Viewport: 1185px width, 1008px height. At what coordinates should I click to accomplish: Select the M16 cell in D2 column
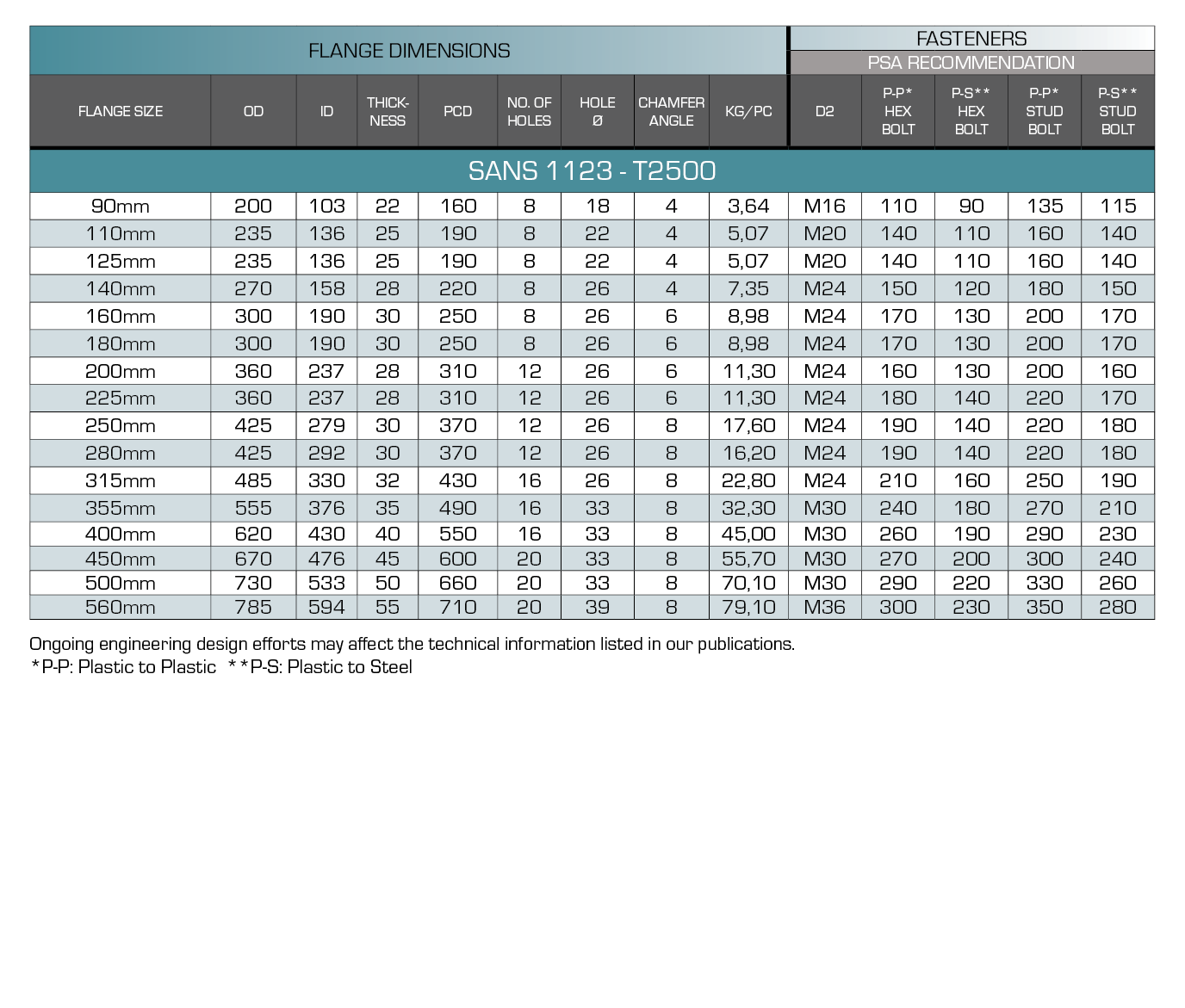pyautogui.click(x=824, y=207)
